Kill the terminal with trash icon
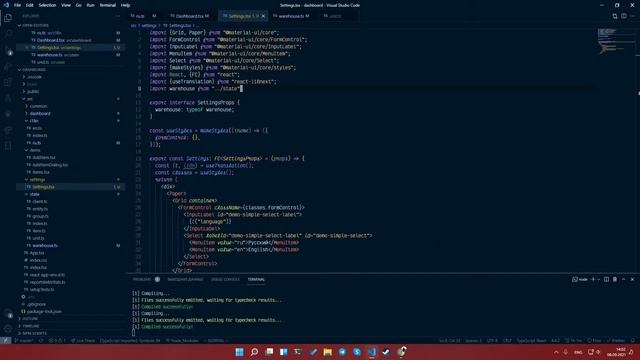The width and height of the screenshot is (640, 360). [615, 279]
